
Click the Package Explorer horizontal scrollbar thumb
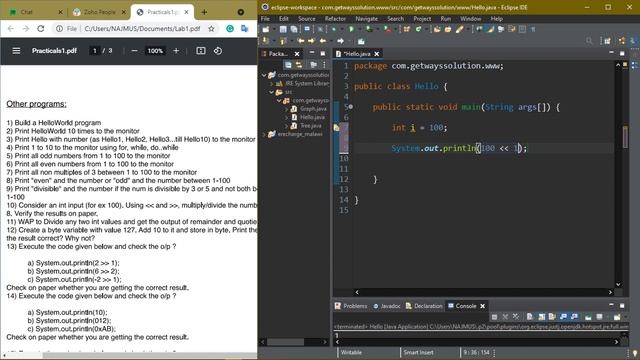point(285,342)
